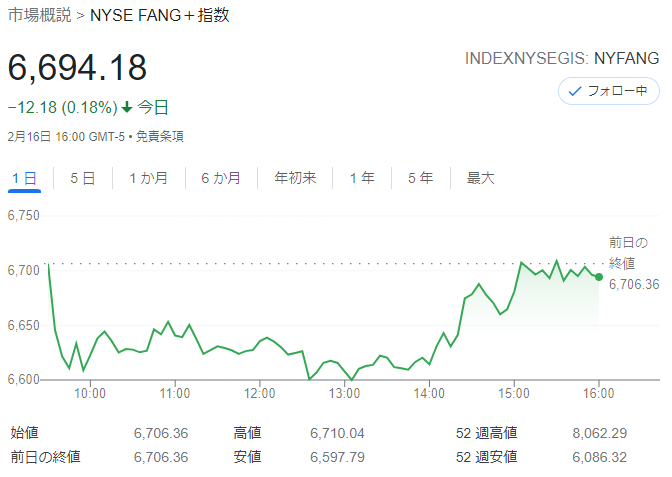Click the 安値 value 6,597.79
The width and height of the screenshot is (672, 477).
click(337, 457)
